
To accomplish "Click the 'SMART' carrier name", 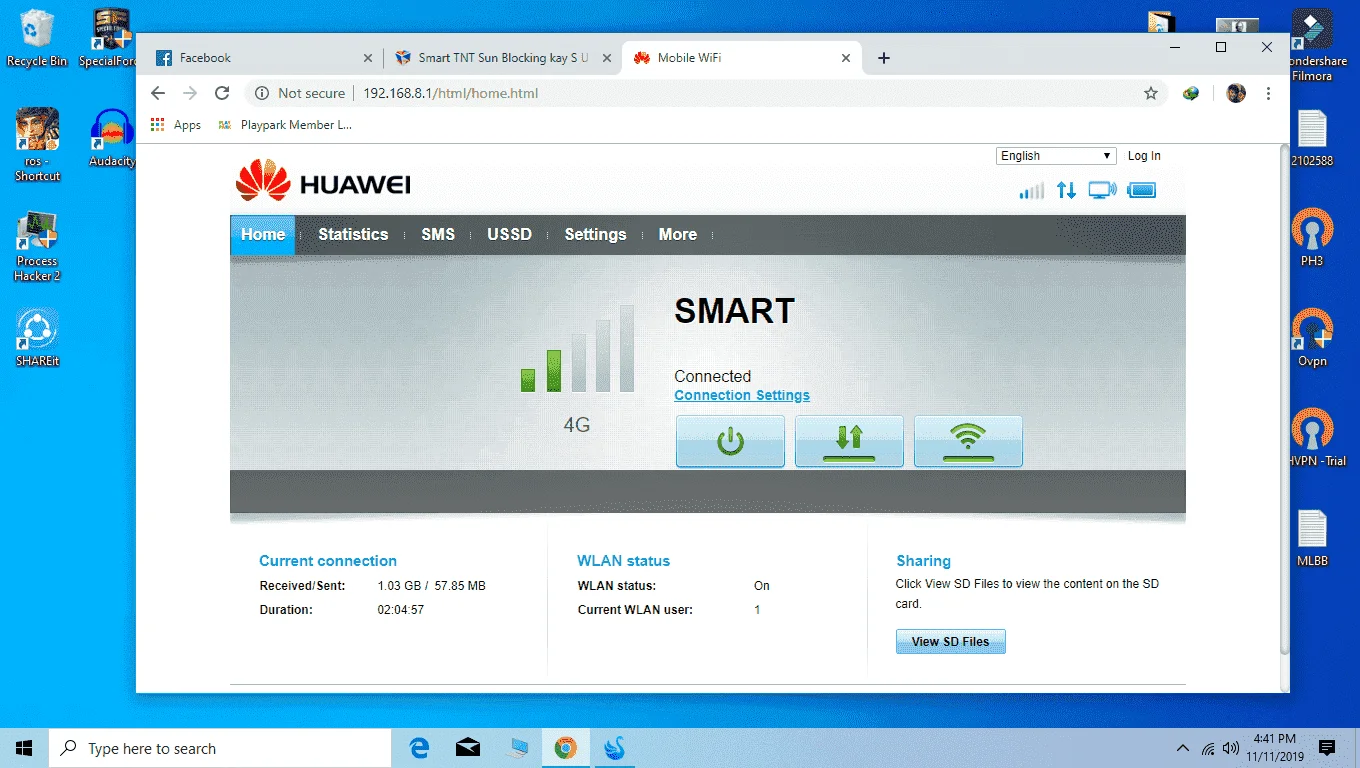I will click(x=734, y=311).
